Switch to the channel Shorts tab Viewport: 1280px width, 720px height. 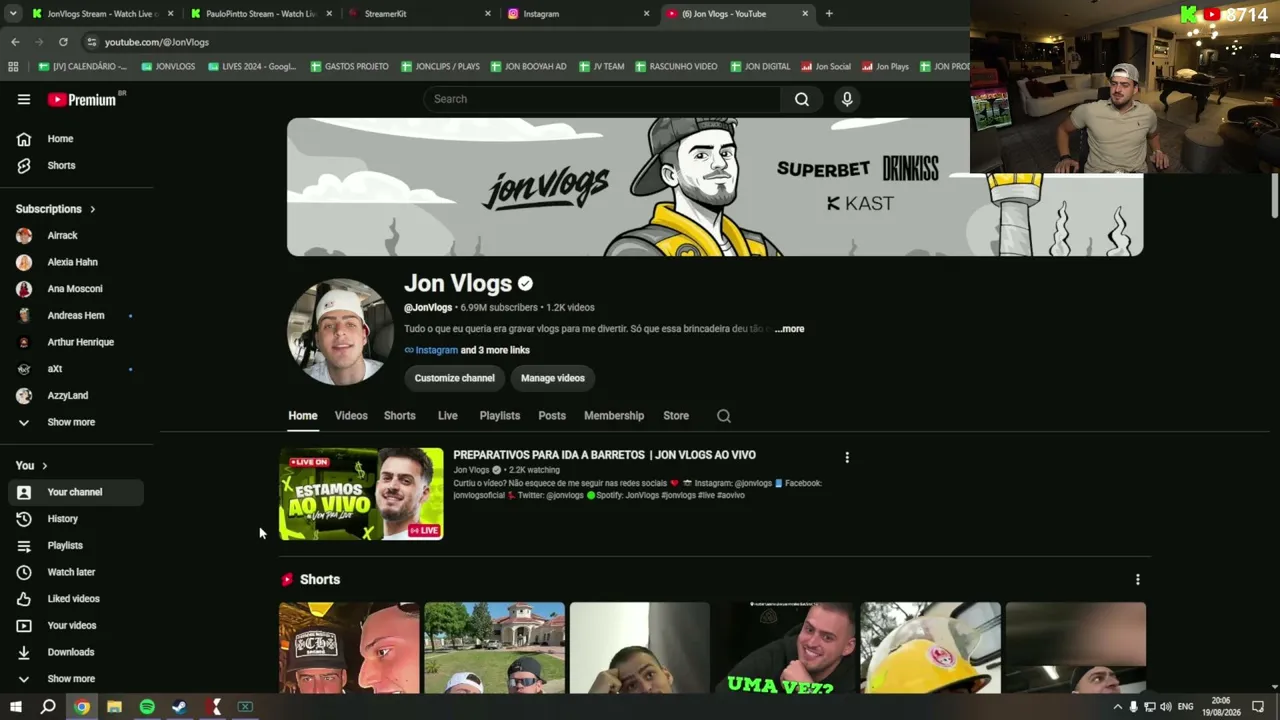click(399, 416)
